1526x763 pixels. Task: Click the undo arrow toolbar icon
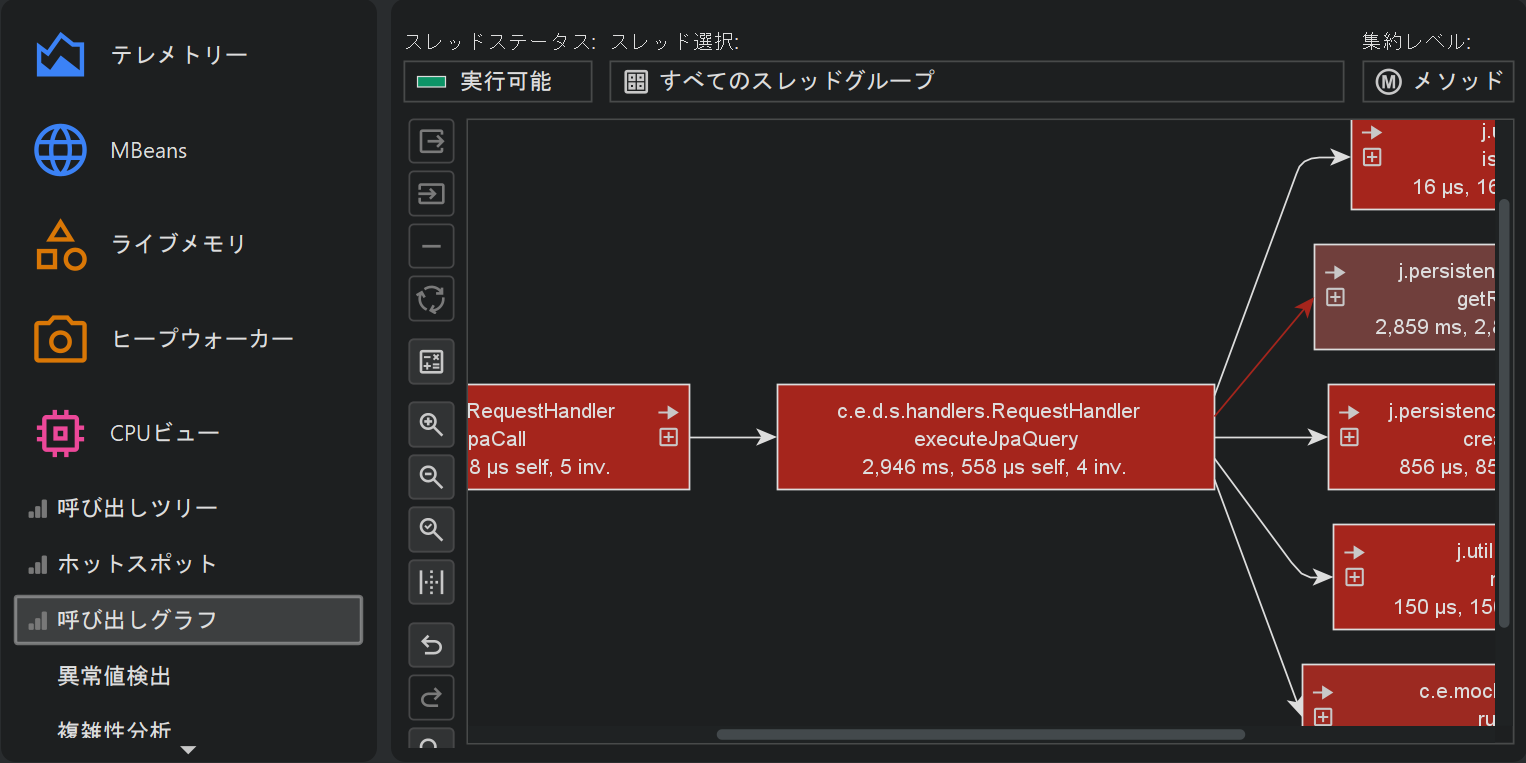pos(431,645)
